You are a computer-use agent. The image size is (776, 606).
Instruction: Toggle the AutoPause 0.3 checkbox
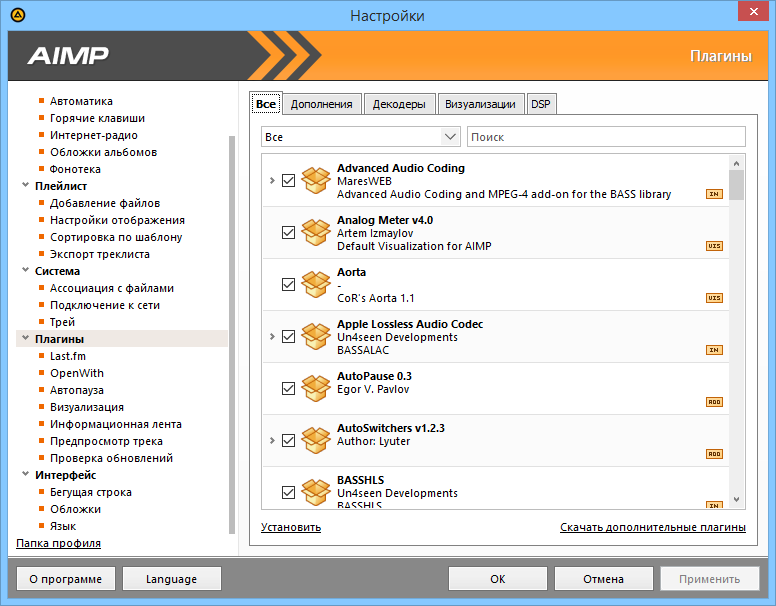pyautogui.click(x=289, y=389)
